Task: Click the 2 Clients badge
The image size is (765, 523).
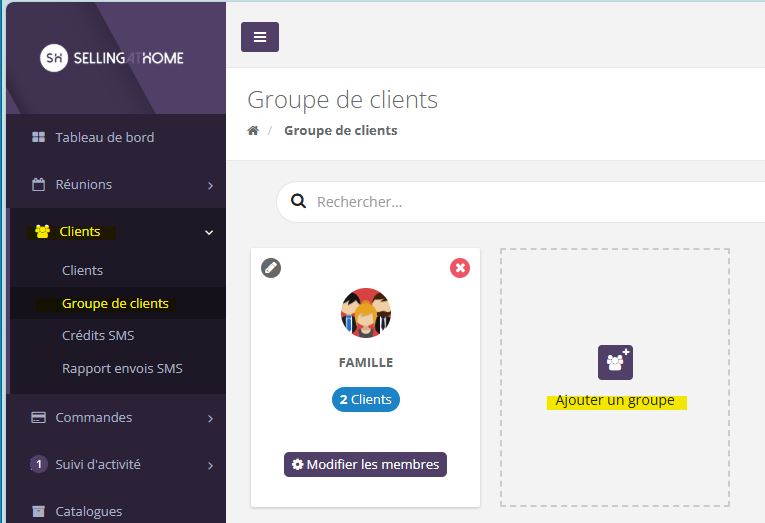Action: [x=366, y=400]
